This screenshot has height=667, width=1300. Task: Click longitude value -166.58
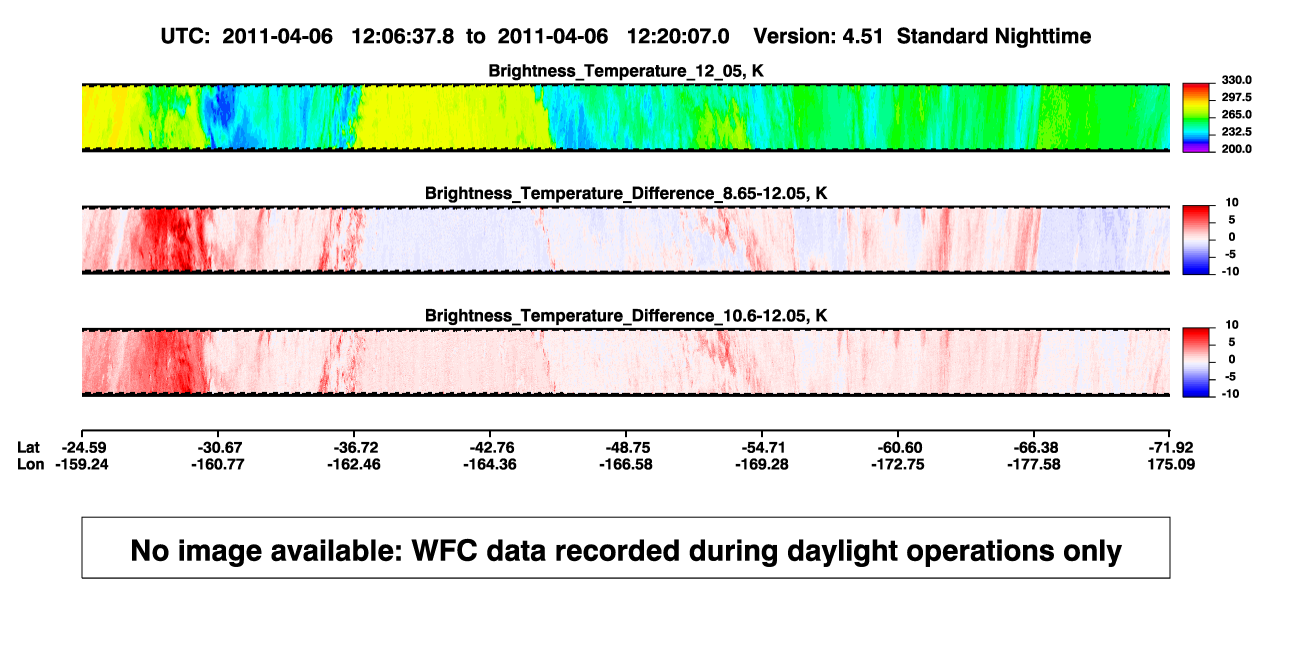click(x=626, y=464)
